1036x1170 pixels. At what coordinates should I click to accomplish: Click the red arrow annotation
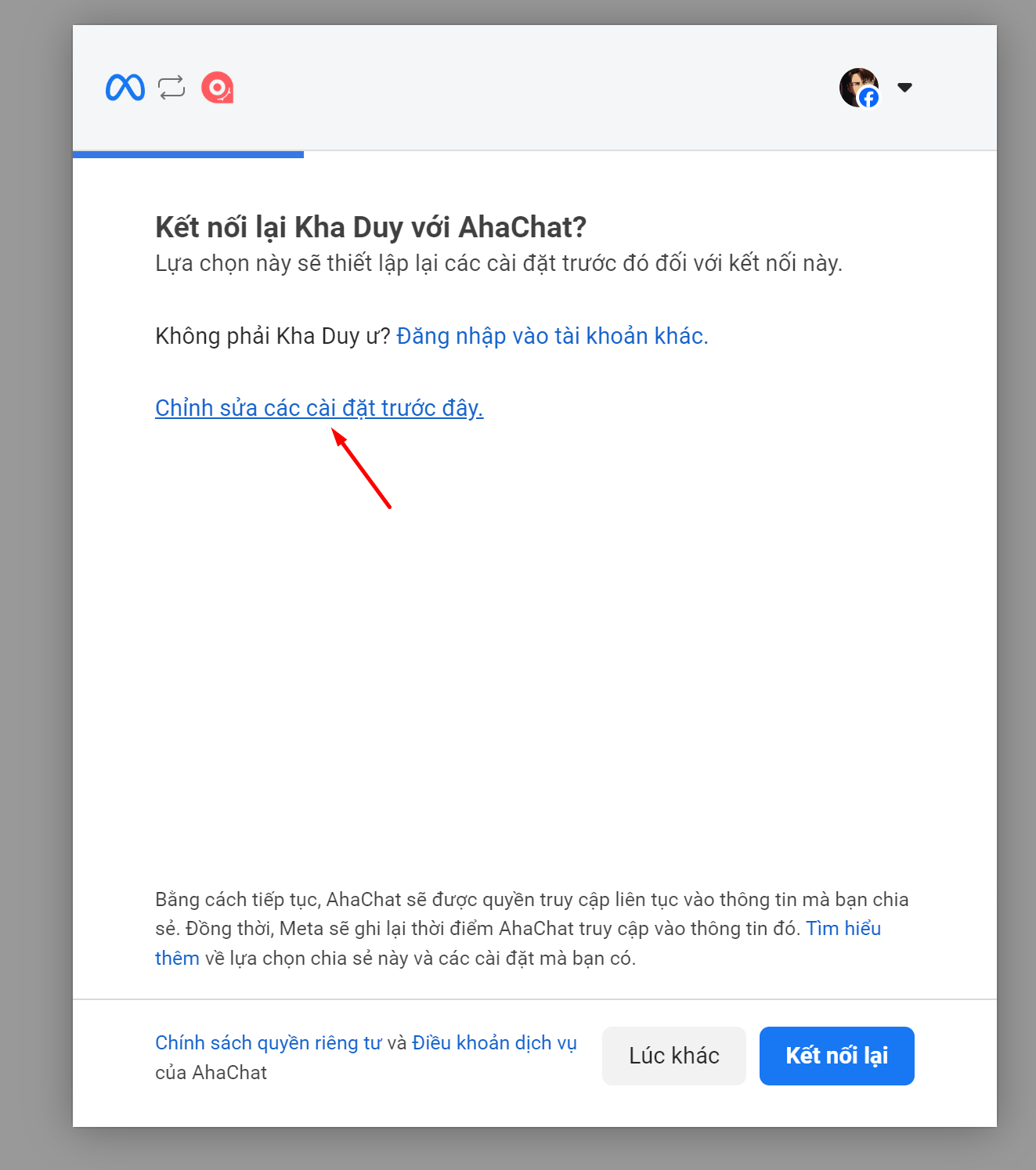pos(361,468)
